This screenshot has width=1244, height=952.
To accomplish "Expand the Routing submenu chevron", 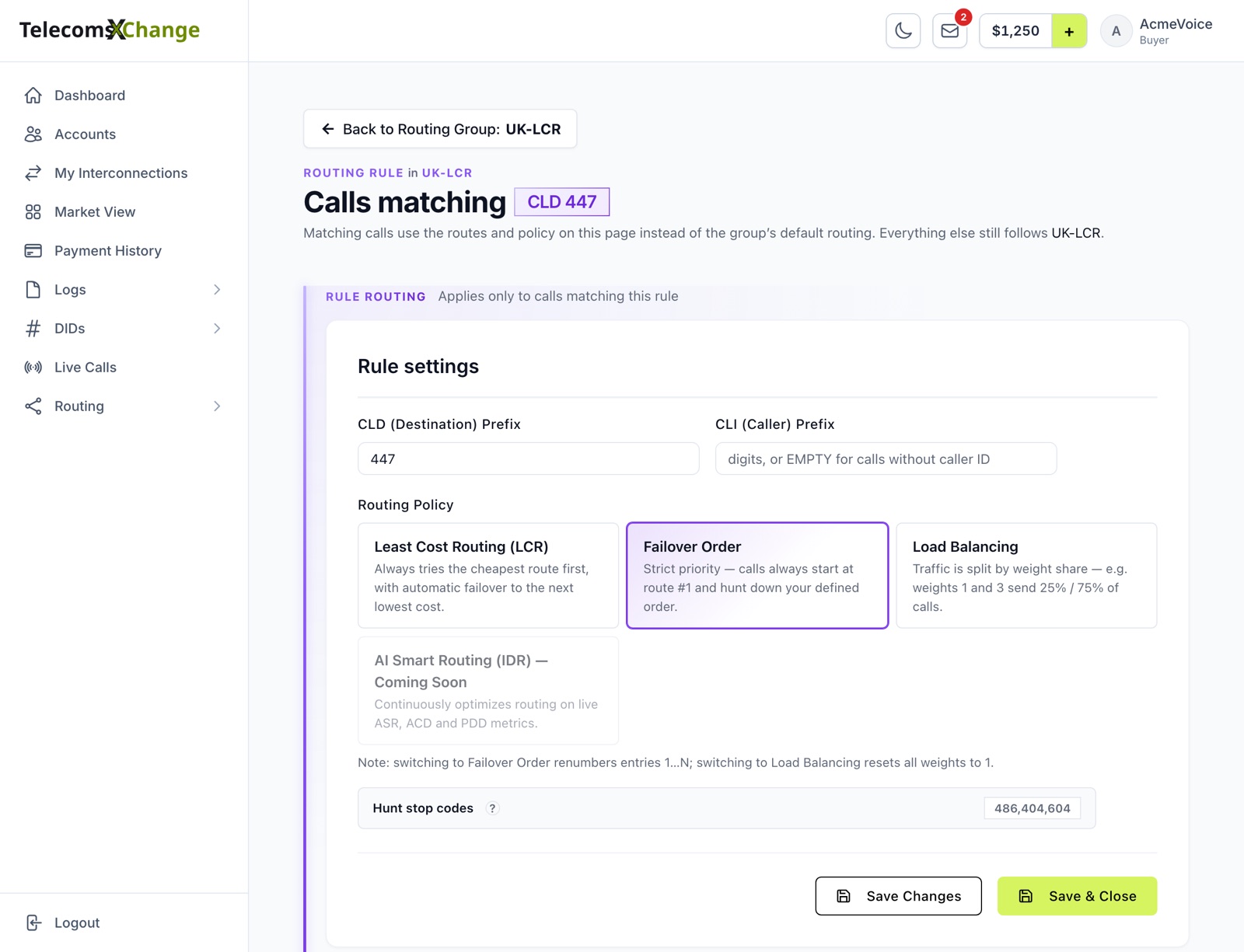I will [x=217, y=406].
